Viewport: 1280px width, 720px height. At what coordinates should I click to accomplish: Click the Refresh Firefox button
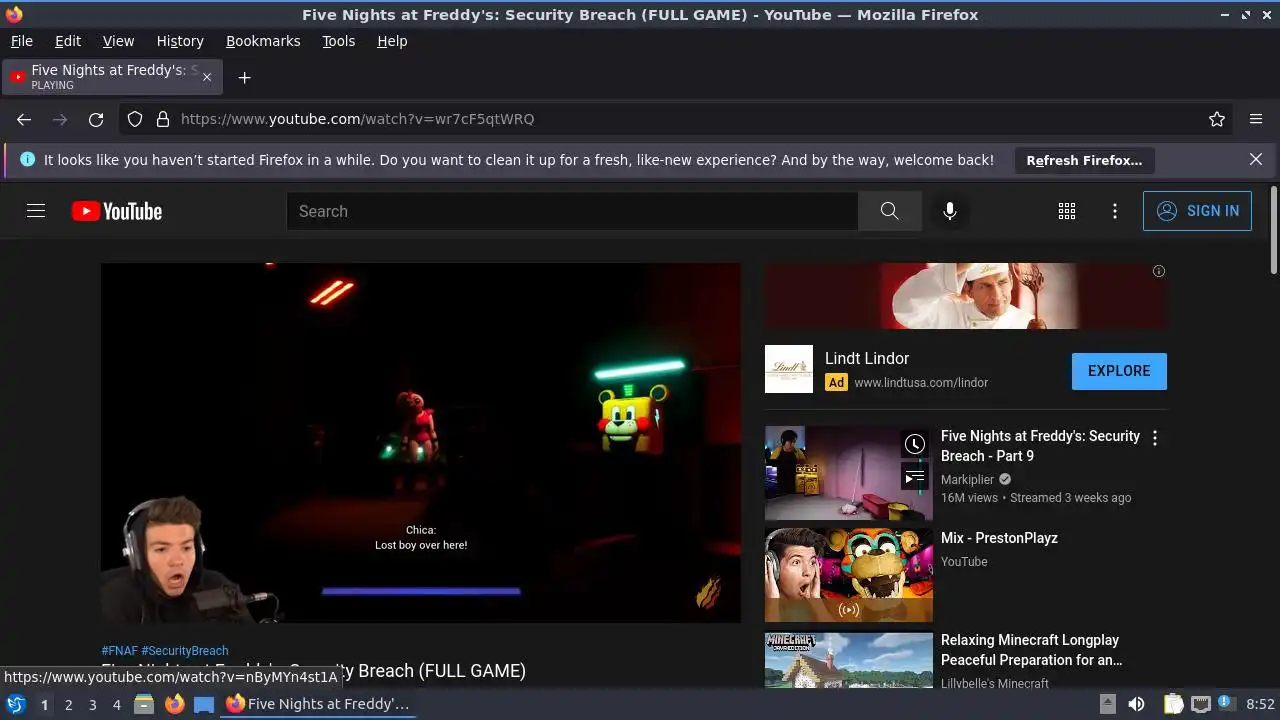pos(1084,160)
